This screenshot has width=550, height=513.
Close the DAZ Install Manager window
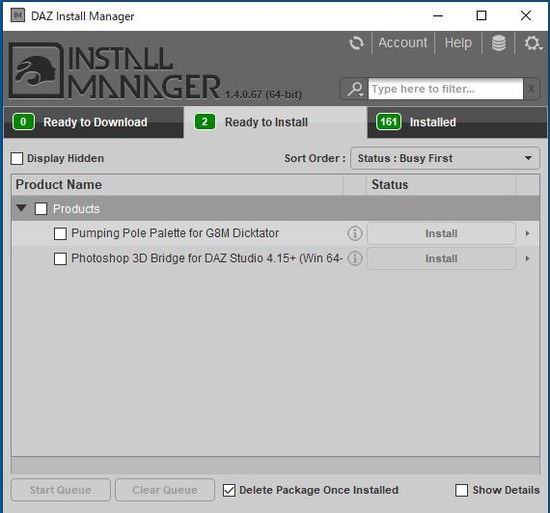pos(525,15)
